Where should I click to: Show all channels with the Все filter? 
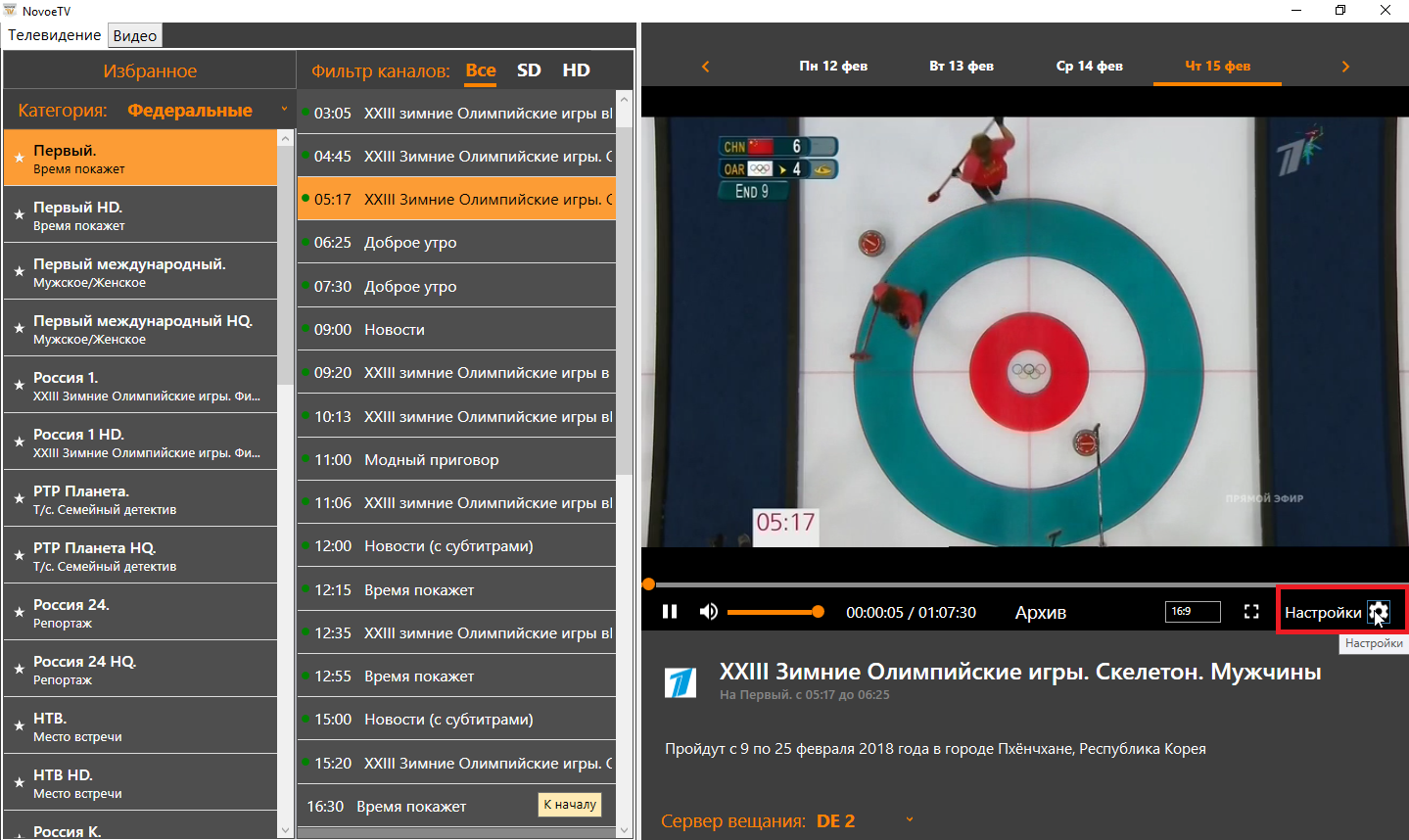click(481, 70)
